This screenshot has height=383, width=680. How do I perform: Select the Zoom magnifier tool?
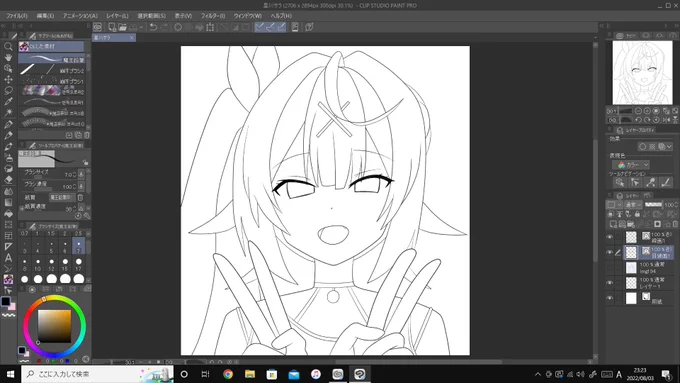[8, 46]
